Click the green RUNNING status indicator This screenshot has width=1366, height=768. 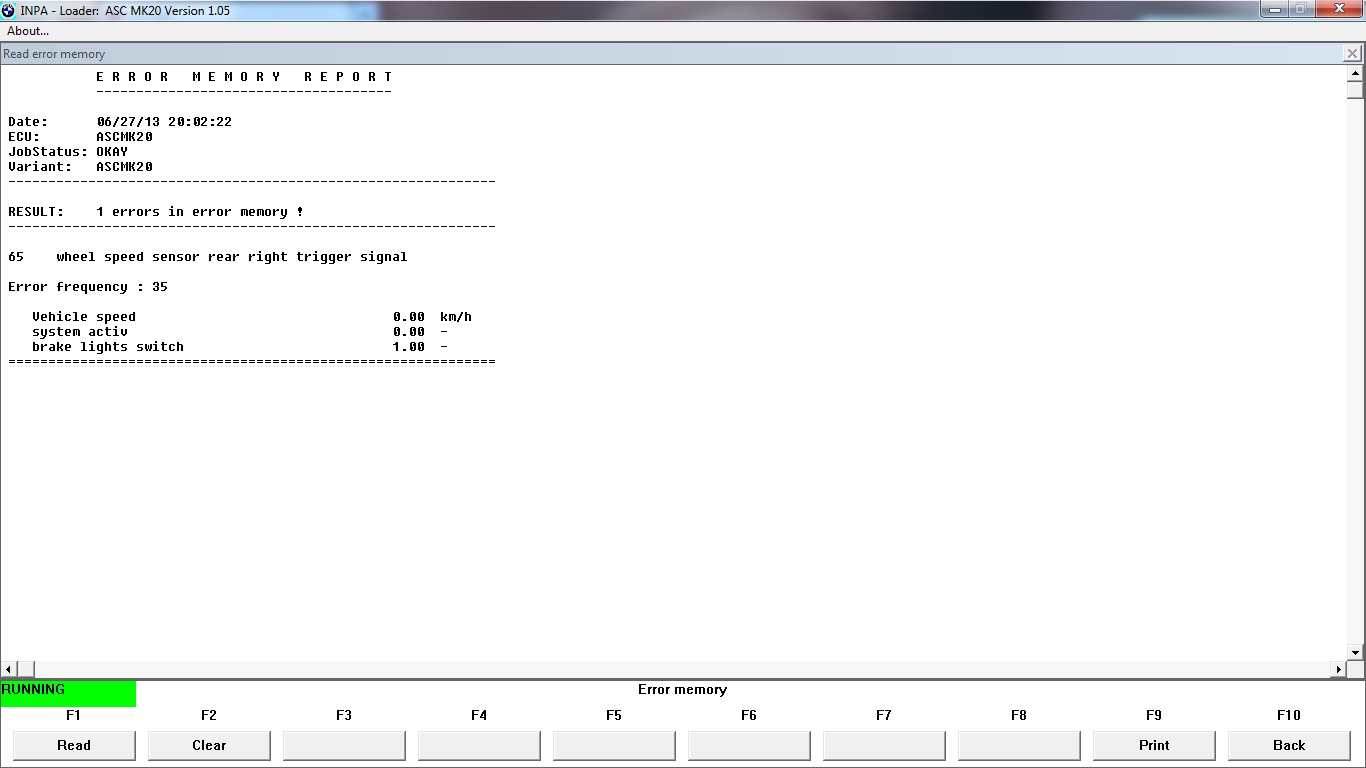click(x=68, y=693)
